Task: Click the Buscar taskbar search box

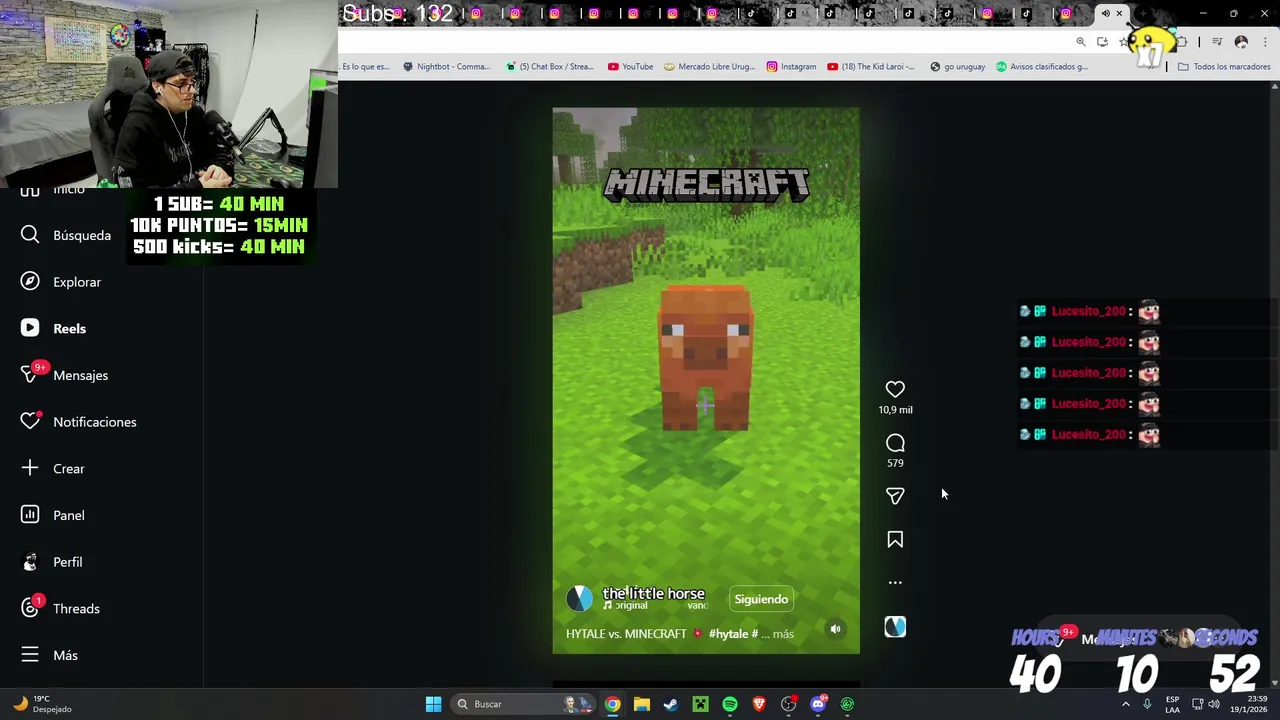Action: tap(521, 704)
